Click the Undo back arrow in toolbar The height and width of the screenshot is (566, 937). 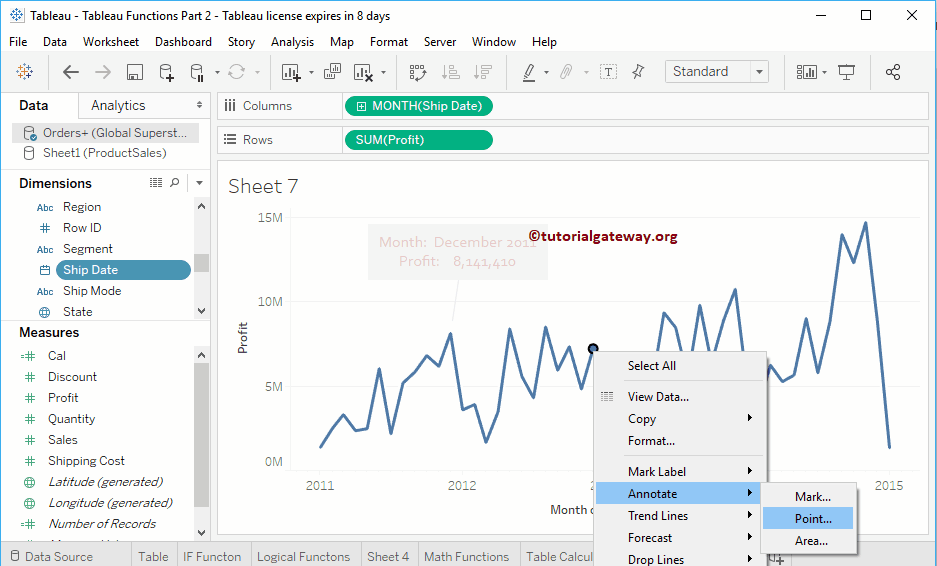pos(71,72)
